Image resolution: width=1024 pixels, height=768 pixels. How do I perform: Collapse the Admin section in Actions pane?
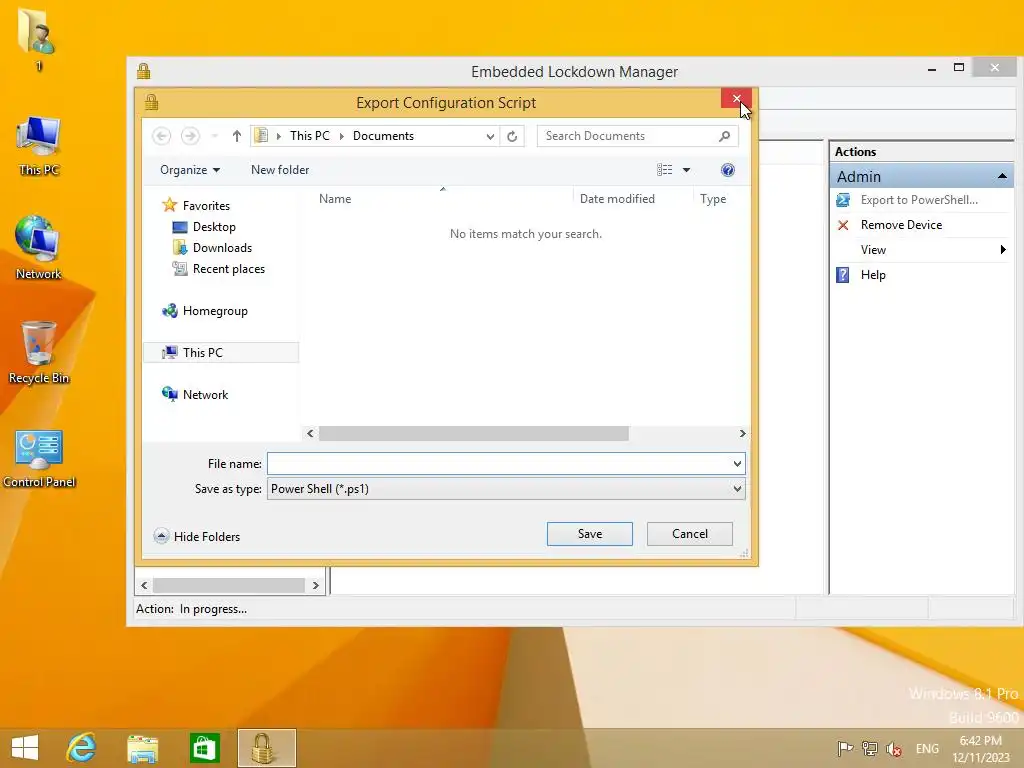pos(1002,176)
